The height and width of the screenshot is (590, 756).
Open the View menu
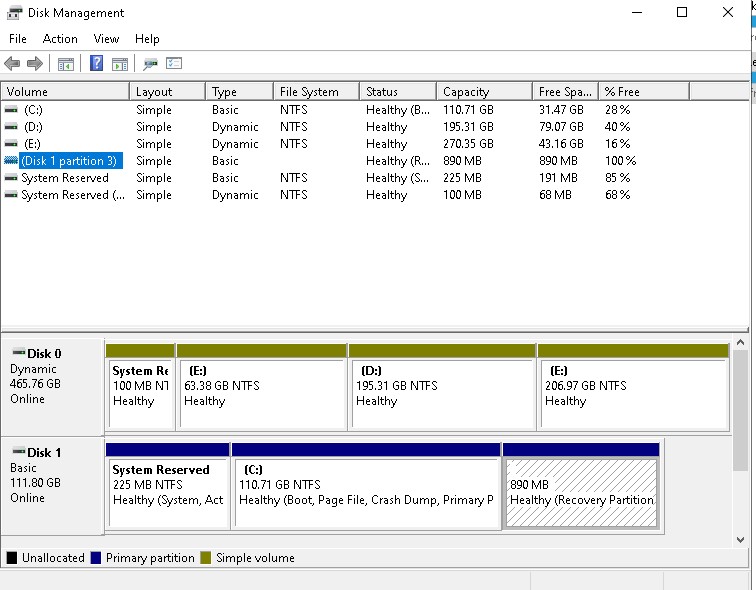[x=106, y=39]
